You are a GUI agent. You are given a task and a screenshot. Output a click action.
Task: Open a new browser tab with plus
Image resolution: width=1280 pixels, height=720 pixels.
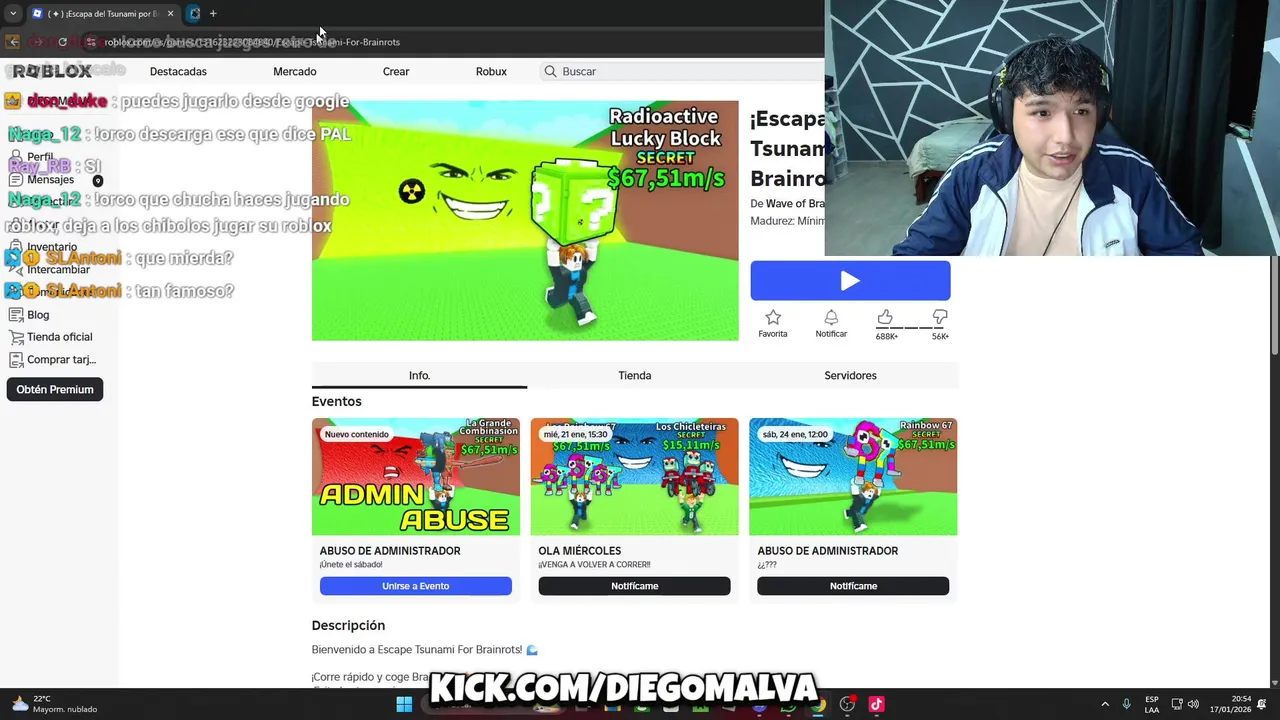click(213, 13)
